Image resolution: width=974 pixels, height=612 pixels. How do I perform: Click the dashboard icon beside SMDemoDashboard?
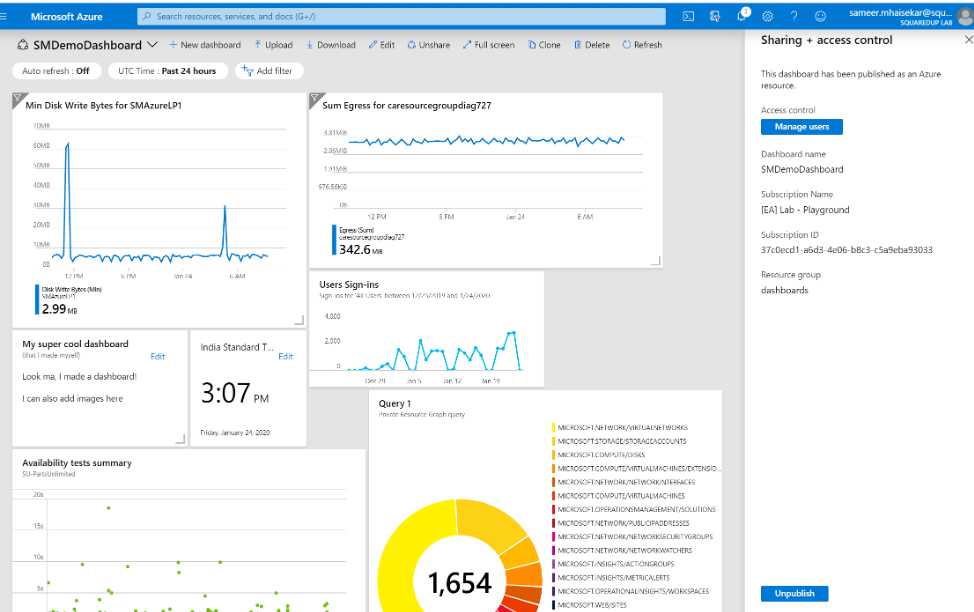tap(22, 45)
